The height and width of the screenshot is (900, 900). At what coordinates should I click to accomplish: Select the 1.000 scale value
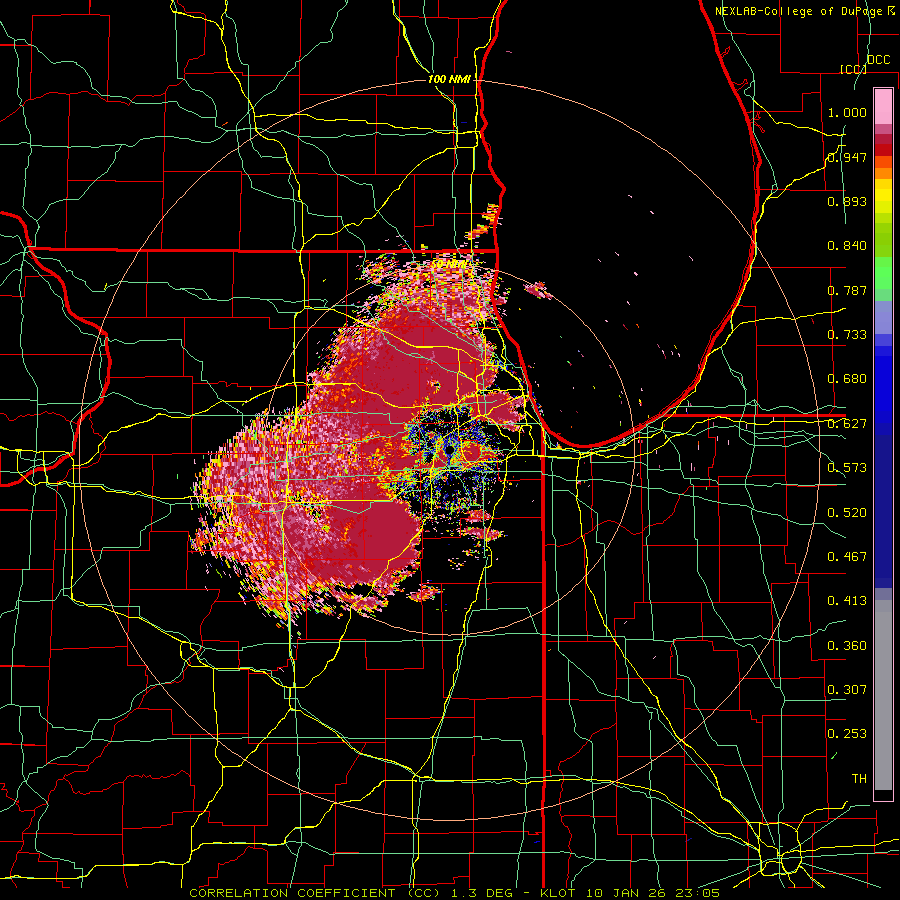tap(847, 112)
